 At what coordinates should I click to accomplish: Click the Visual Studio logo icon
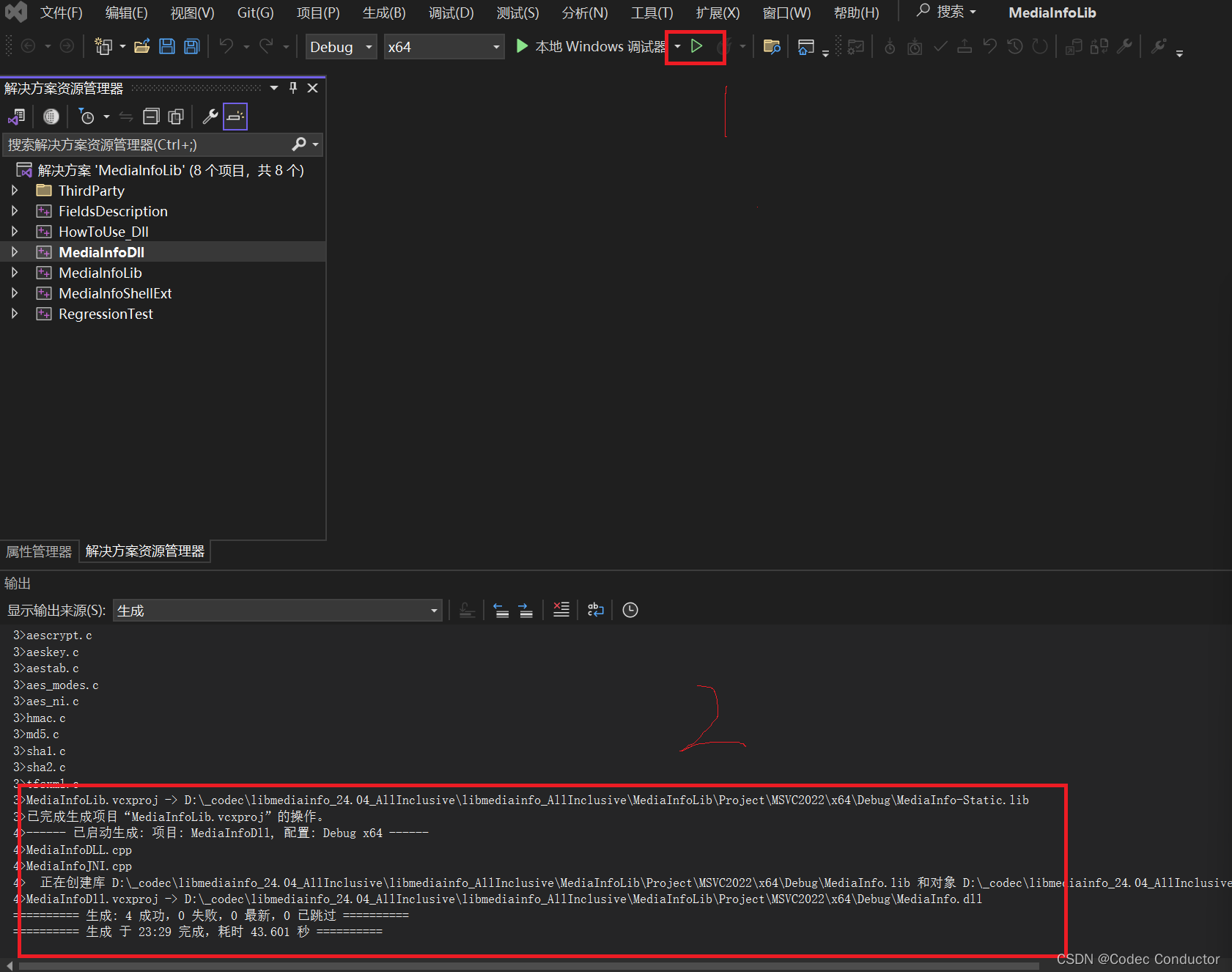pos(16,12)
